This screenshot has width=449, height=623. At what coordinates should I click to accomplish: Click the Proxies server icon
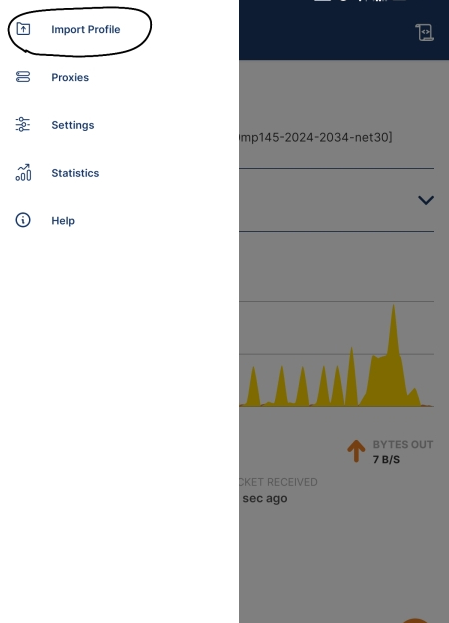pos(23,77)
